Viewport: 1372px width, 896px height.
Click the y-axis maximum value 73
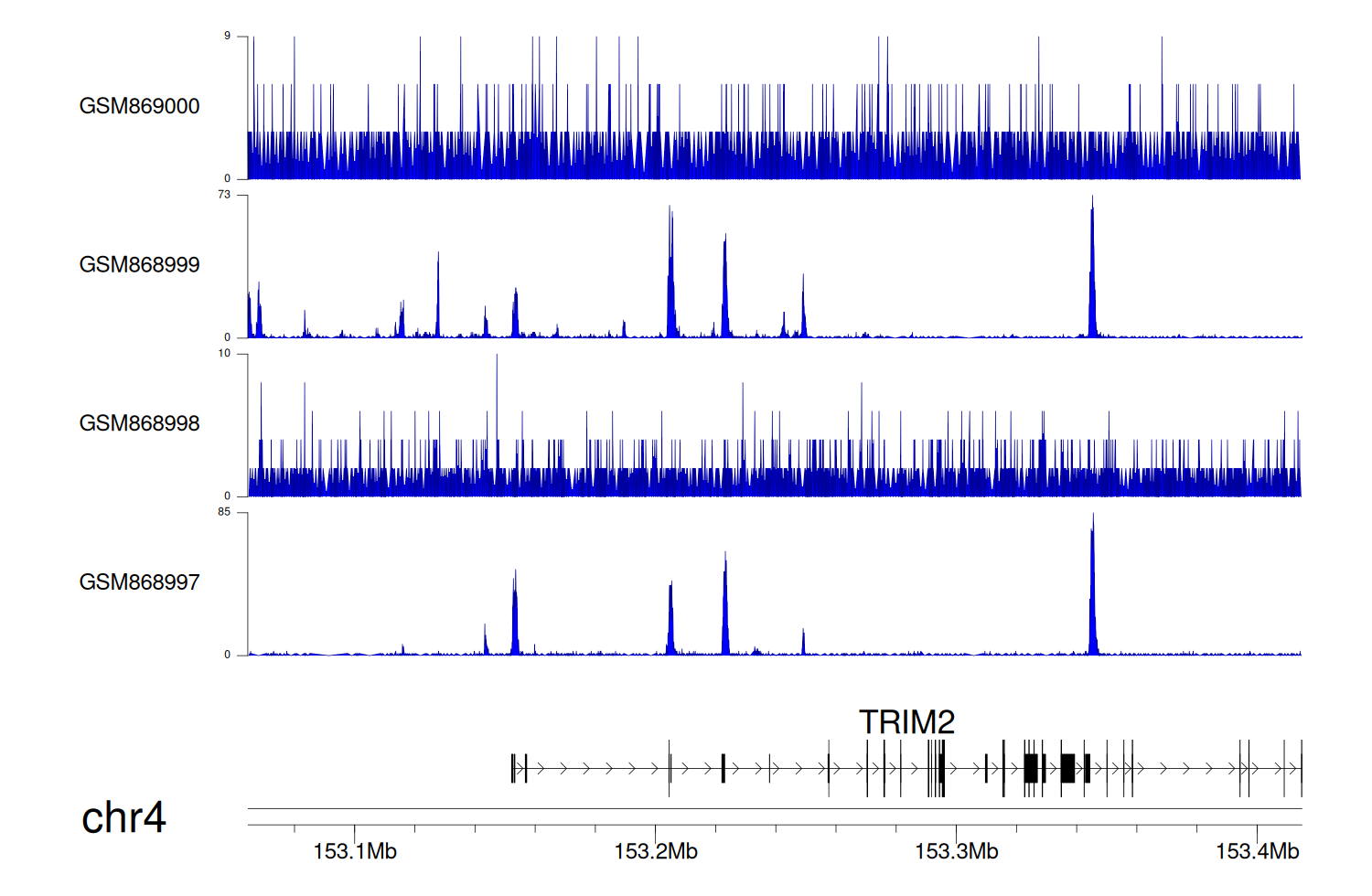(224, 195)
